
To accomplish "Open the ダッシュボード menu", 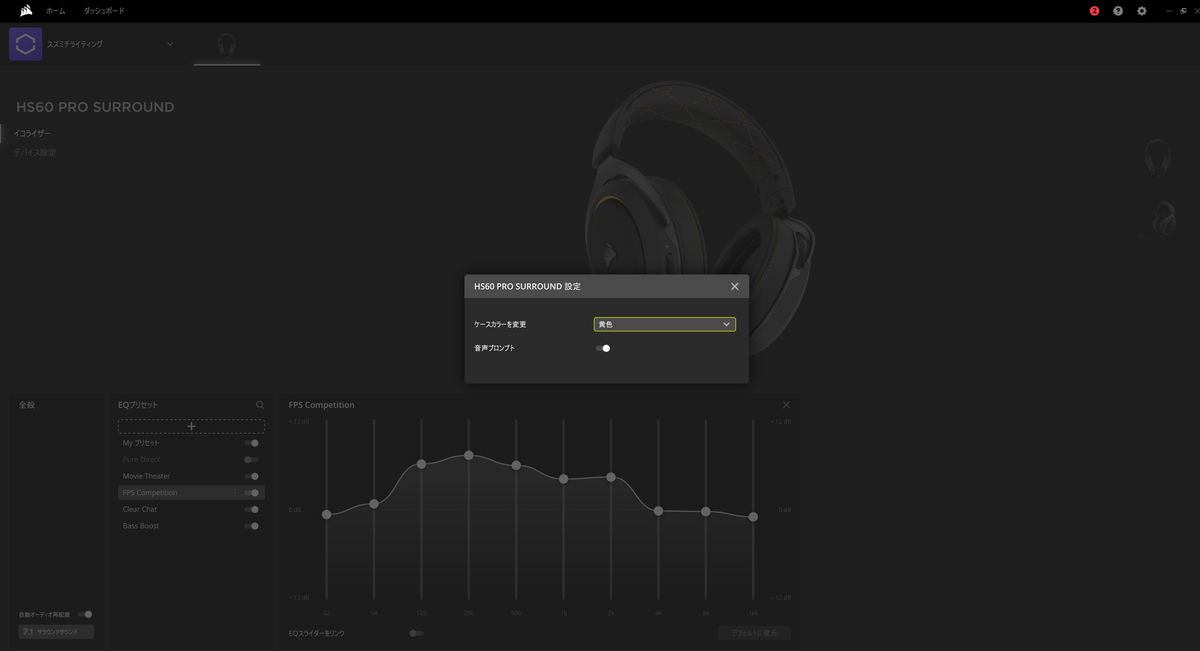I will coord(104,11).
